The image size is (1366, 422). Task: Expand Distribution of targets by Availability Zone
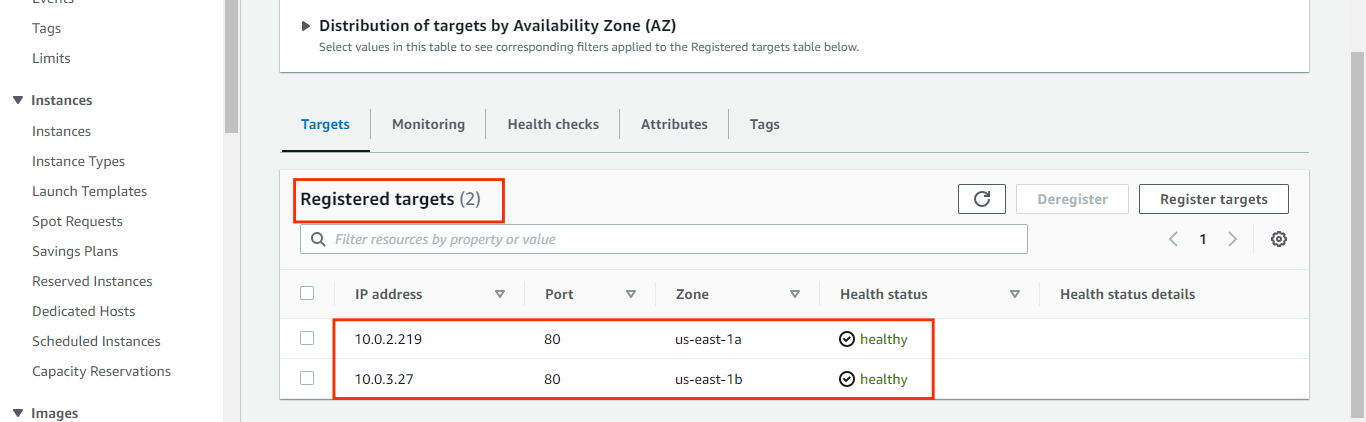click(306, 26)
